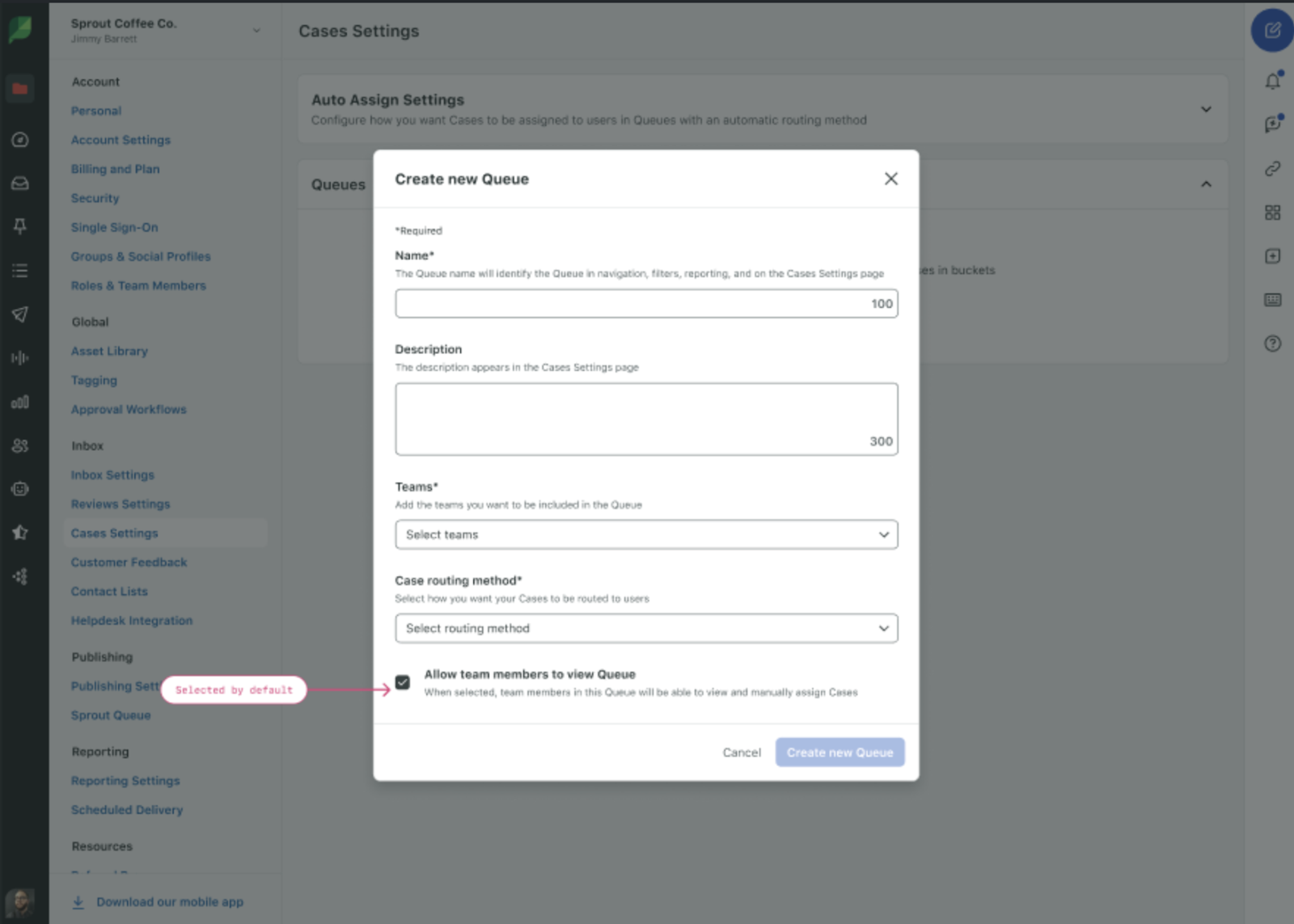Screen dimensions: 1294x924
Task: Click the Create new Queue button
Action: [839, 753]
